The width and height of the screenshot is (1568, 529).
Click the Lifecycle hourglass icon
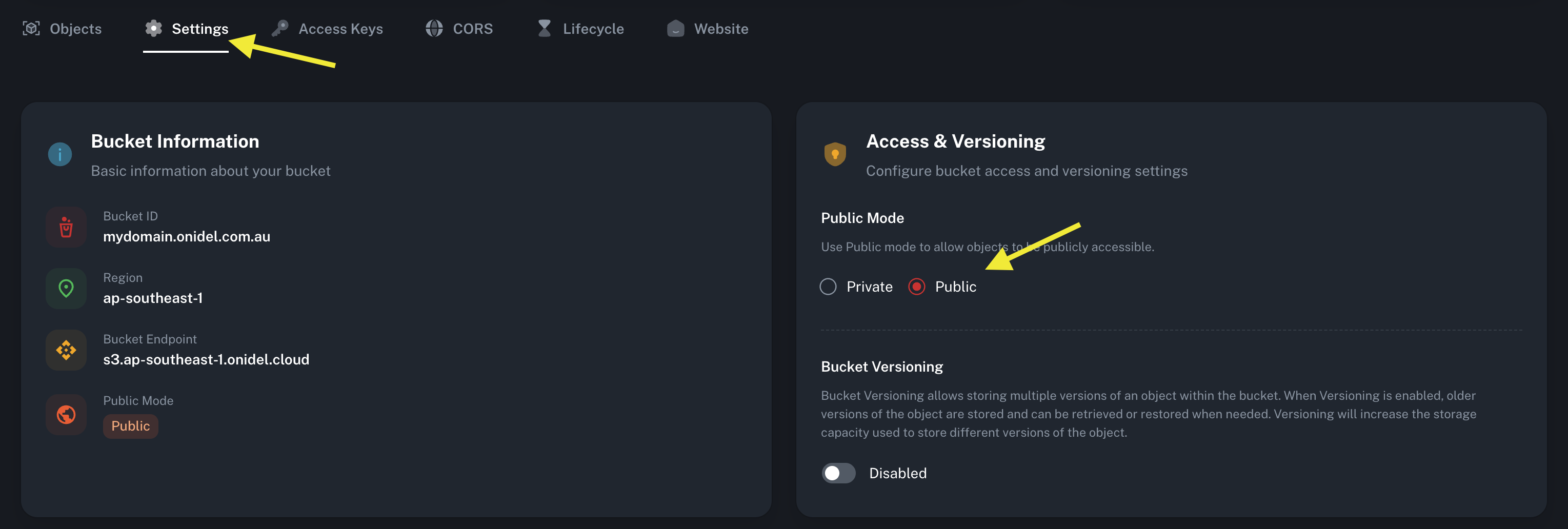[544, 28]
